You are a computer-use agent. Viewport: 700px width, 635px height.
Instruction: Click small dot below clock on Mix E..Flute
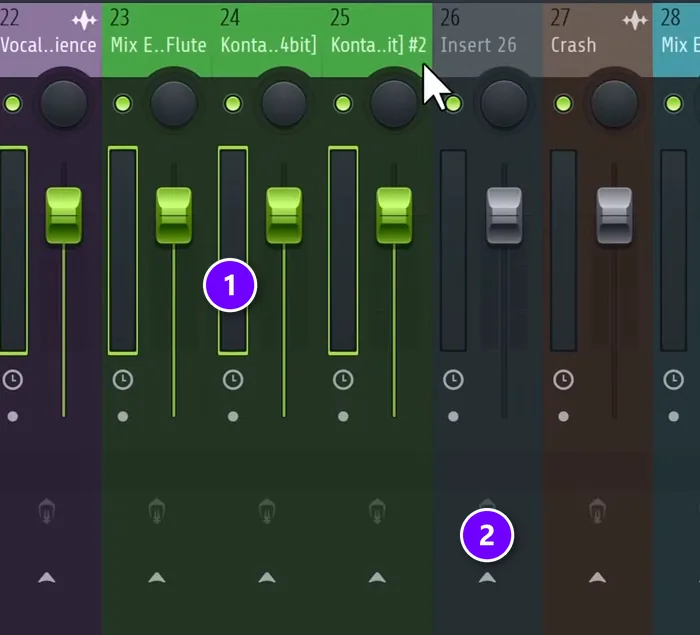click(x=123, y=417)
